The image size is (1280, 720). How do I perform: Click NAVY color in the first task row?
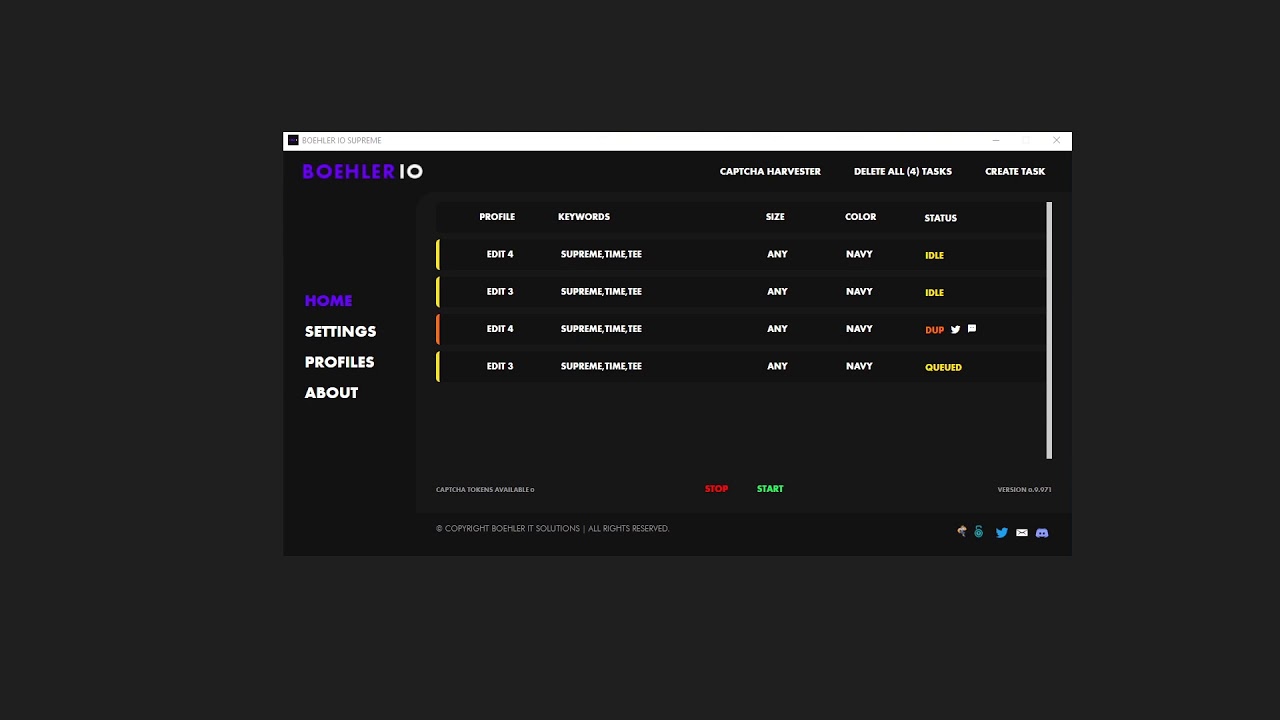(x=859, y=254)
